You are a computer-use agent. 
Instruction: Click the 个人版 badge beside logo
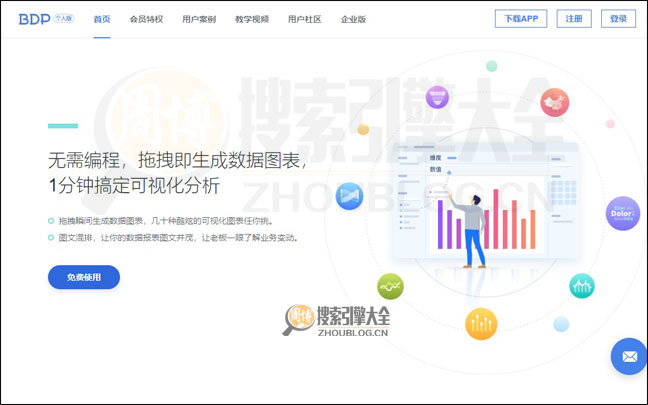click(x=64, y=18)
